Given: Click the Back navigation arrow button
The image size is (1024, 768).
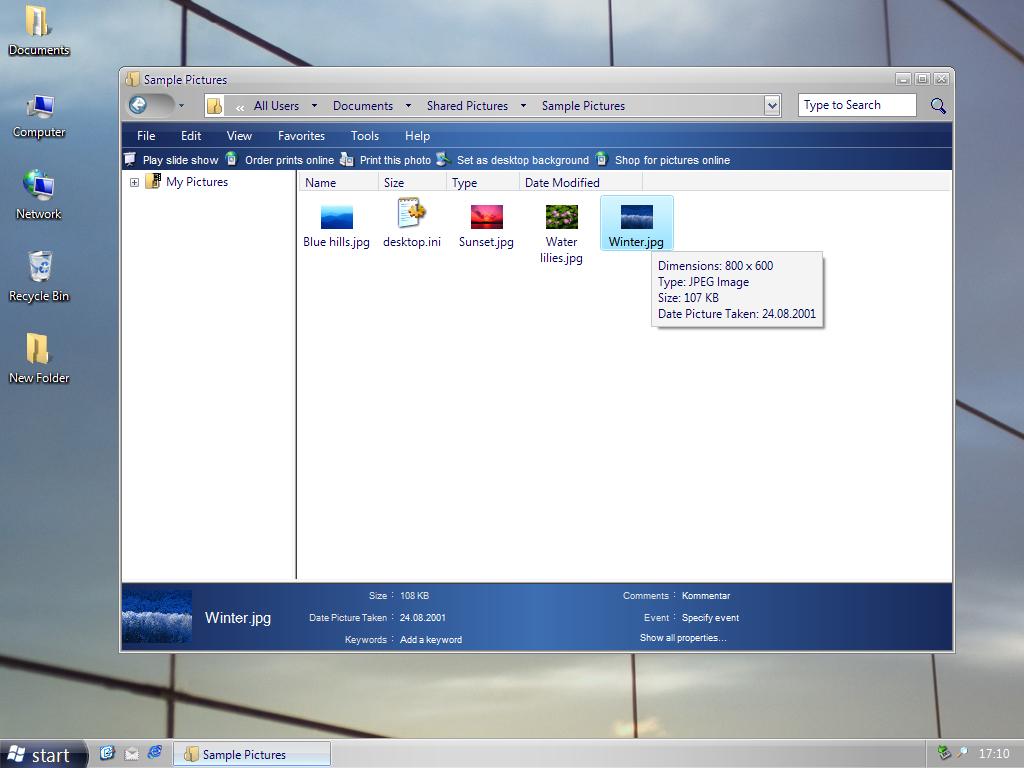Looking at the screenshot, I should [139, 105].
